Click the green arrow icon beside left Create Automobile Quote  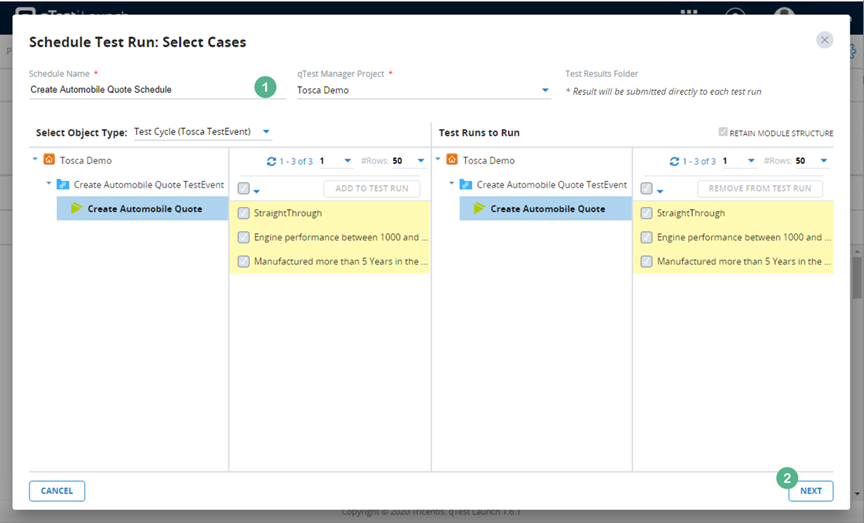pyautogui.click(x=76, y=209)
